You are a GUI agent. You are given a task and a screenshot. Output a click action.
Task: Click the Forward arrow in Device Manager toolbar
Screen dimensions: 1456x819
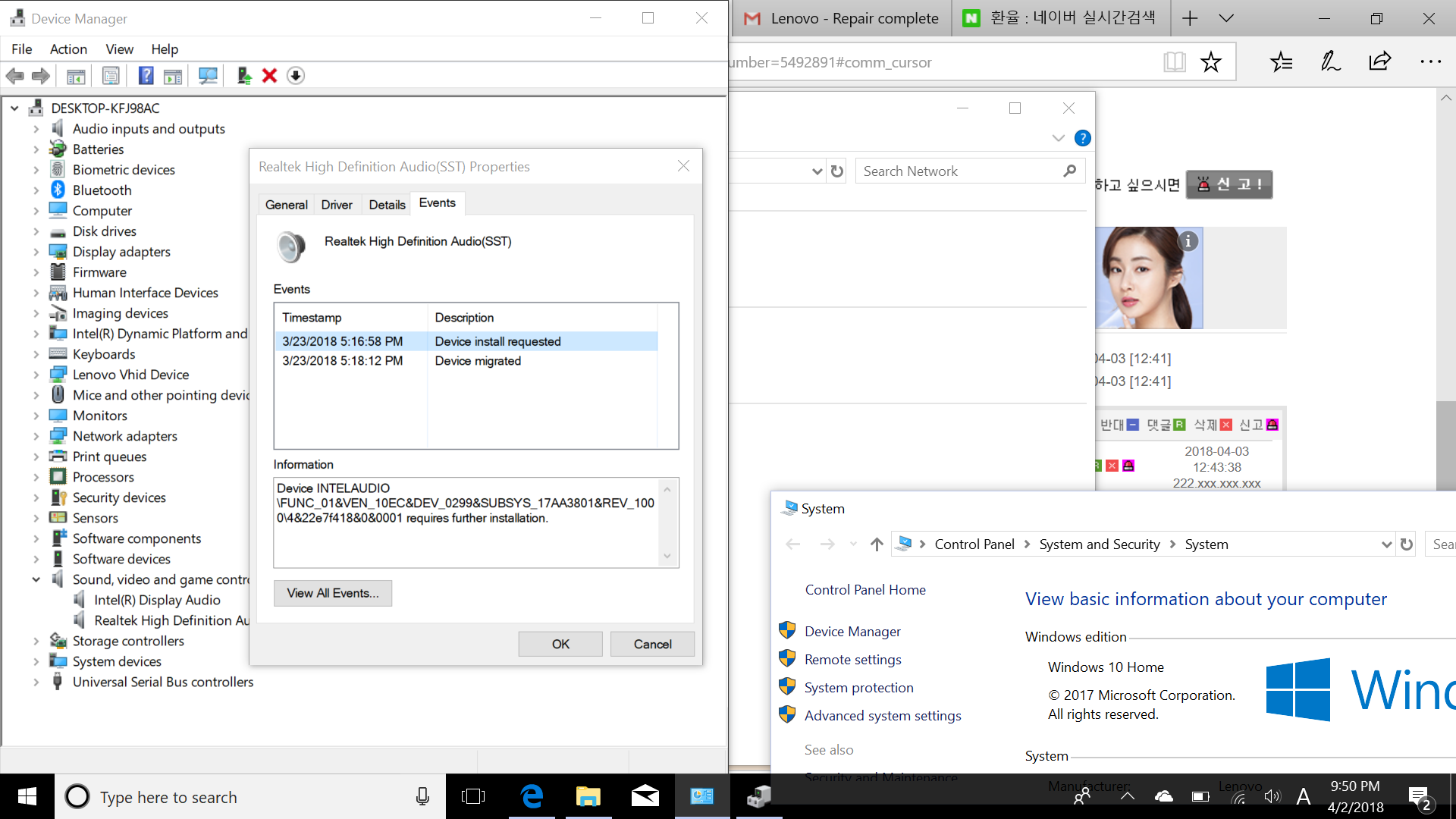click(x=41, y=76)
